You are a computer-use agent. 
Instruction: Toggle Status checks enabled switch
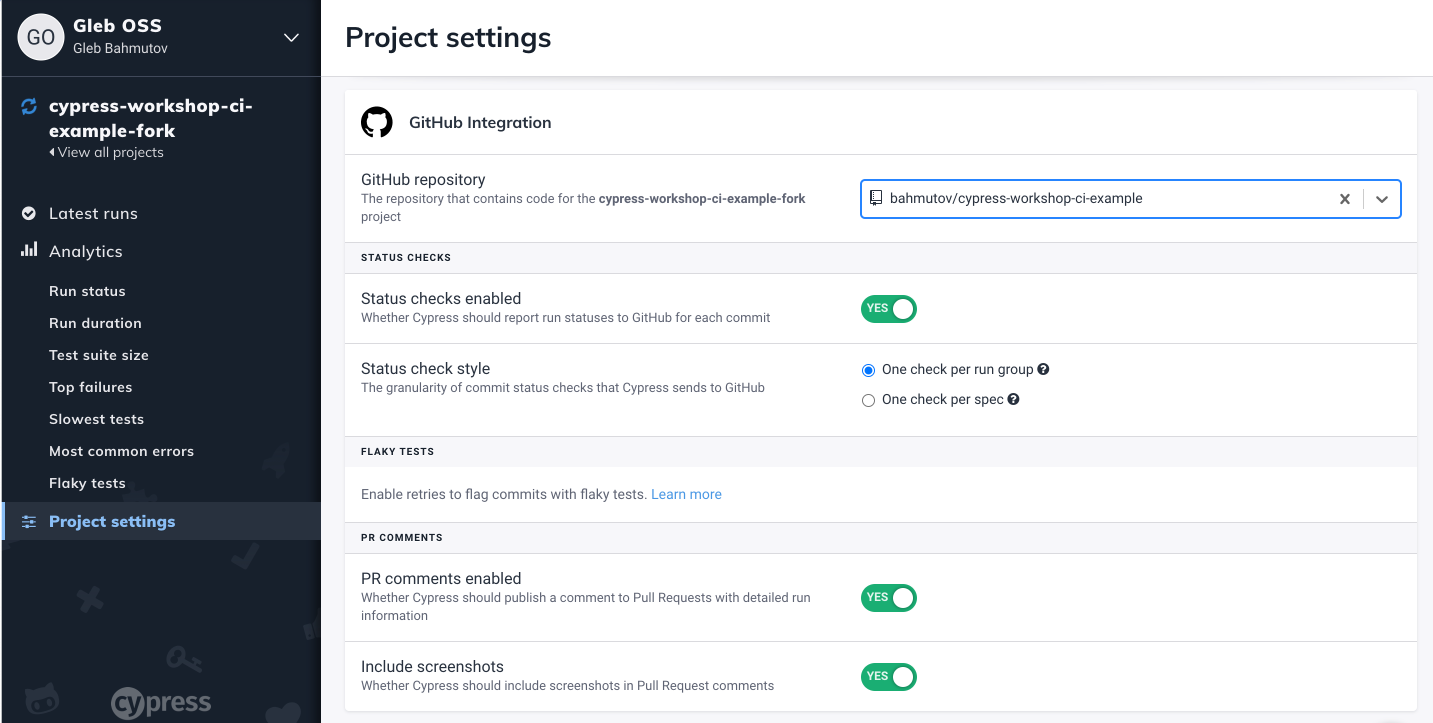(x=888, y=308)
